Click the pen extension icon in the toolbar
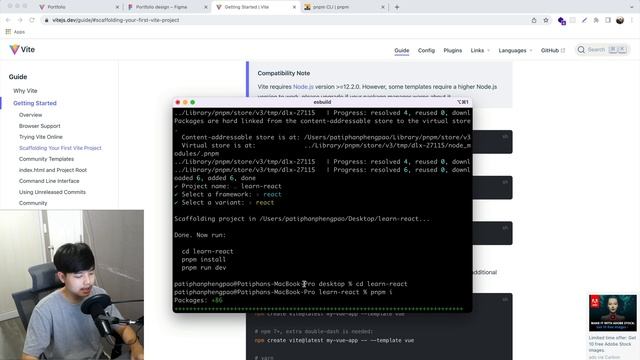 tap(584, 20)
